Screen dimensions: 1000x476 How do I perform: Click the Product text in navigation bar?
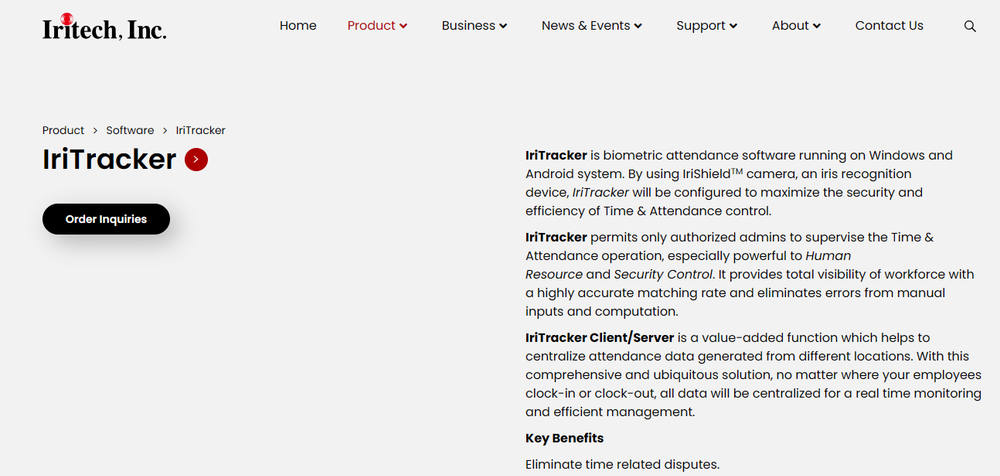371,26
